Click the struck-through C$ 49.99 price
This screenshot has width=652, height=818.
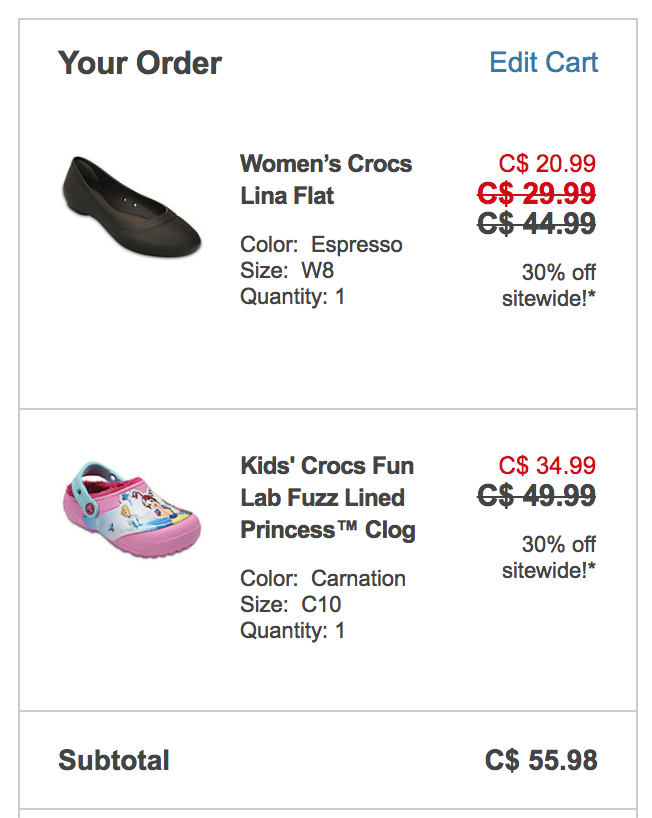[536, 496]
